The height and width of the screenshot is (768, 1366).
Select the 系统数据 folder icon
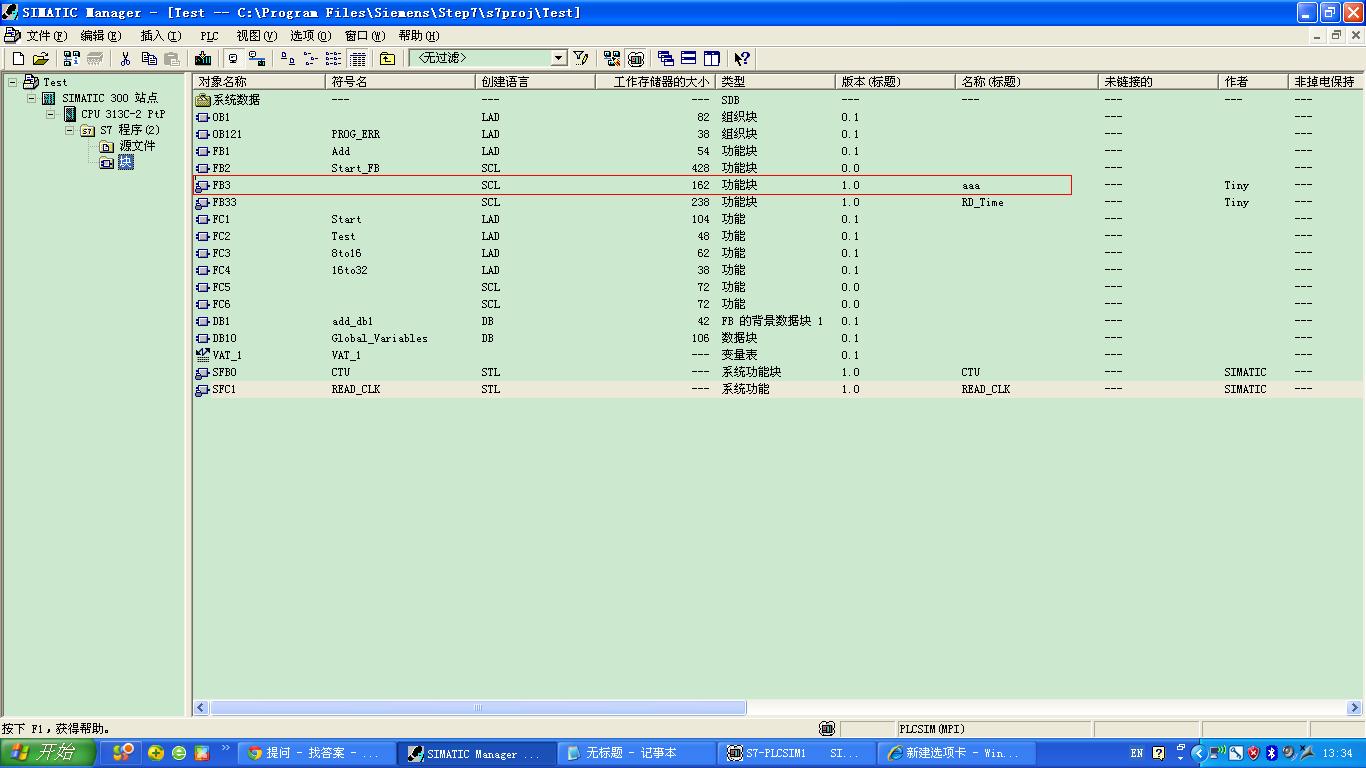click(x=203, y=100)
